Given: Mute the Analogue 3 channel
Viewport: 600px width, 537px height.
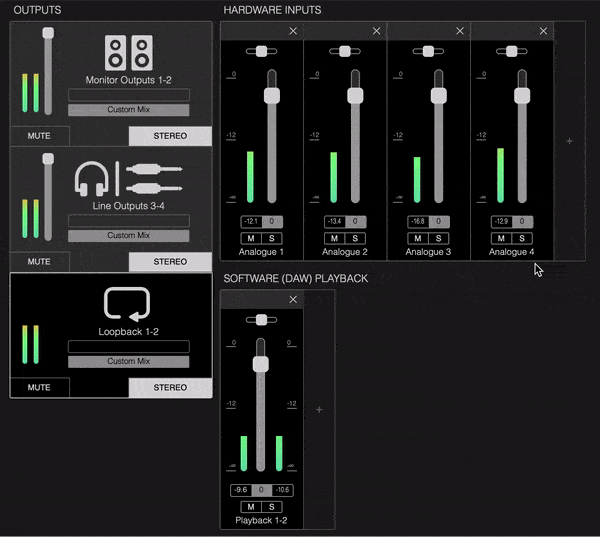Looking at the screenshot, I should tap(418, 238).
